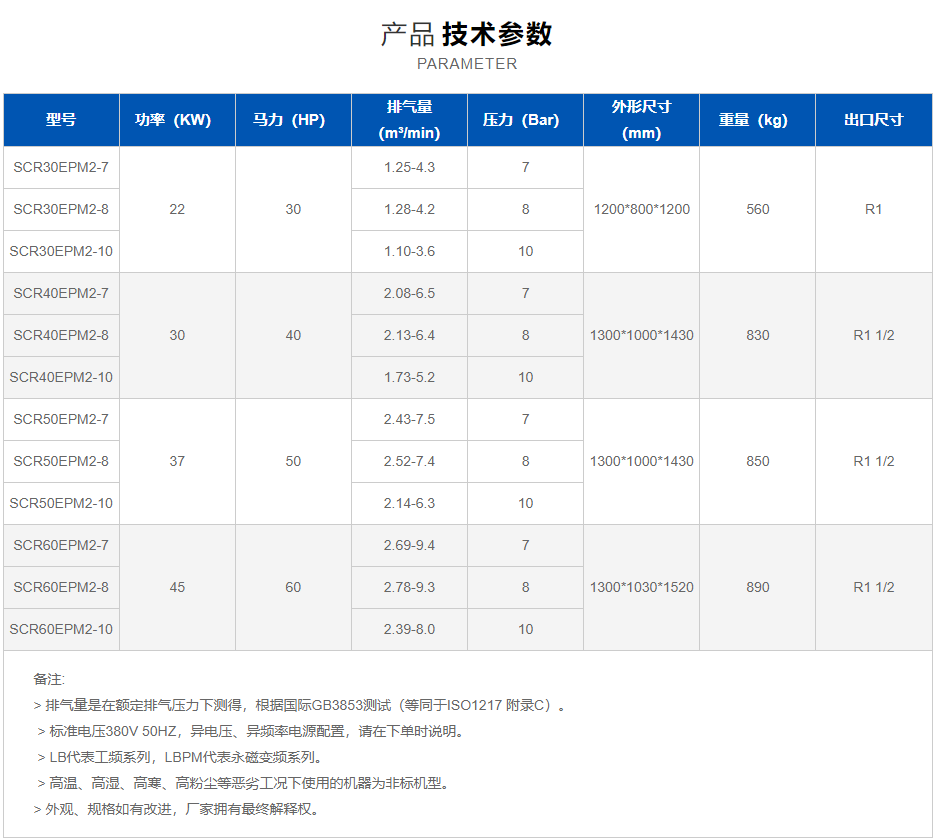The image size is (936, 838).
Task: Click the 外形尺寸 (mm) column header
Action: (641, 120)
